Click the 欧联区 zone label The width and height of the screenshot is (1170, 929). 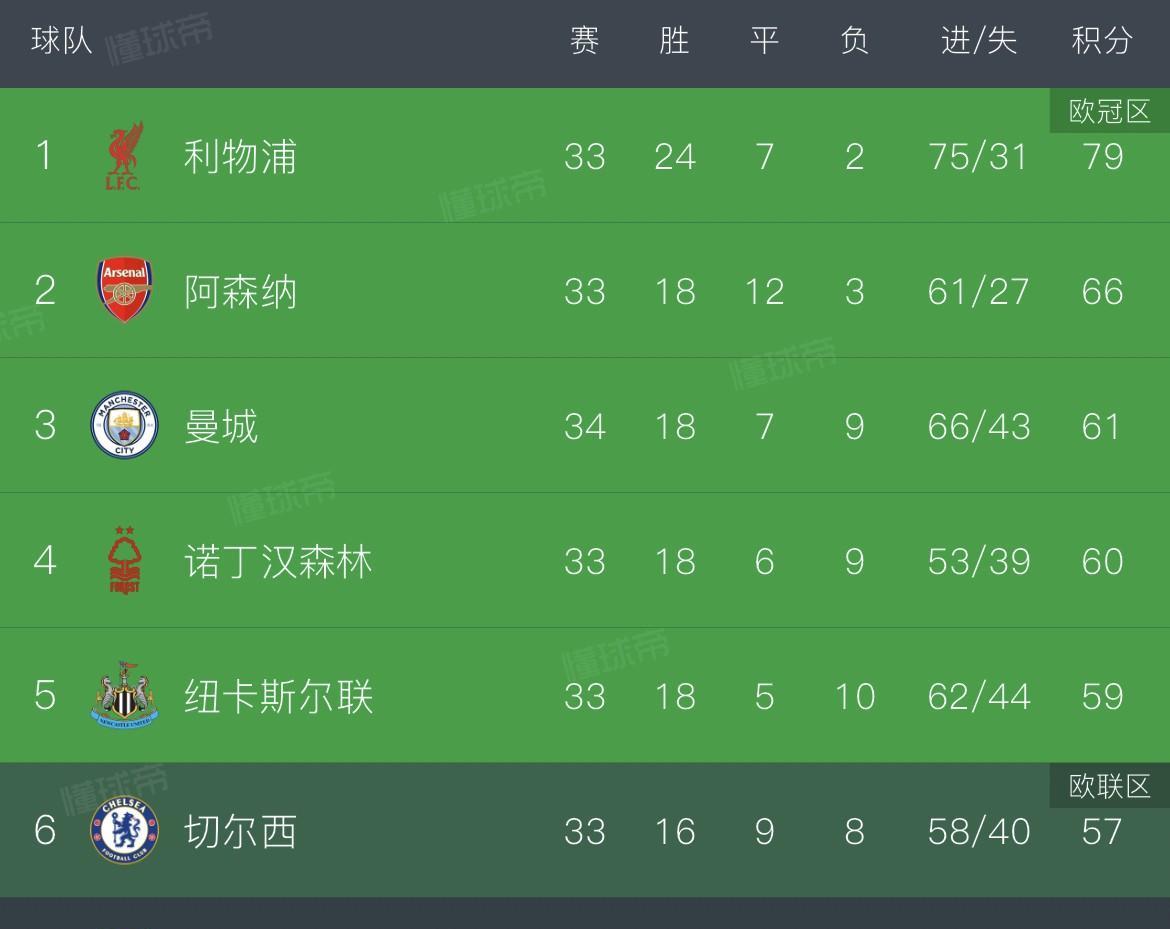(x=1110, y=786)
